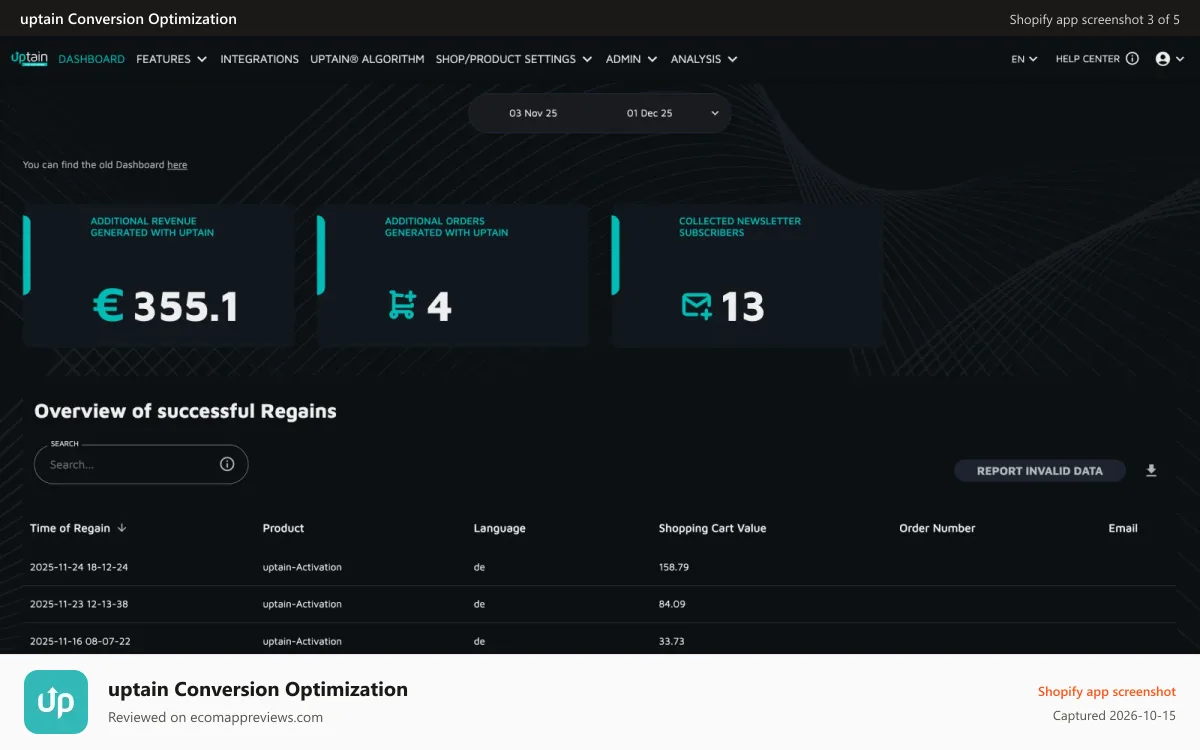
Task: Click the cart value 158.79
Action: pyautogui.click(x=674, y=567)
